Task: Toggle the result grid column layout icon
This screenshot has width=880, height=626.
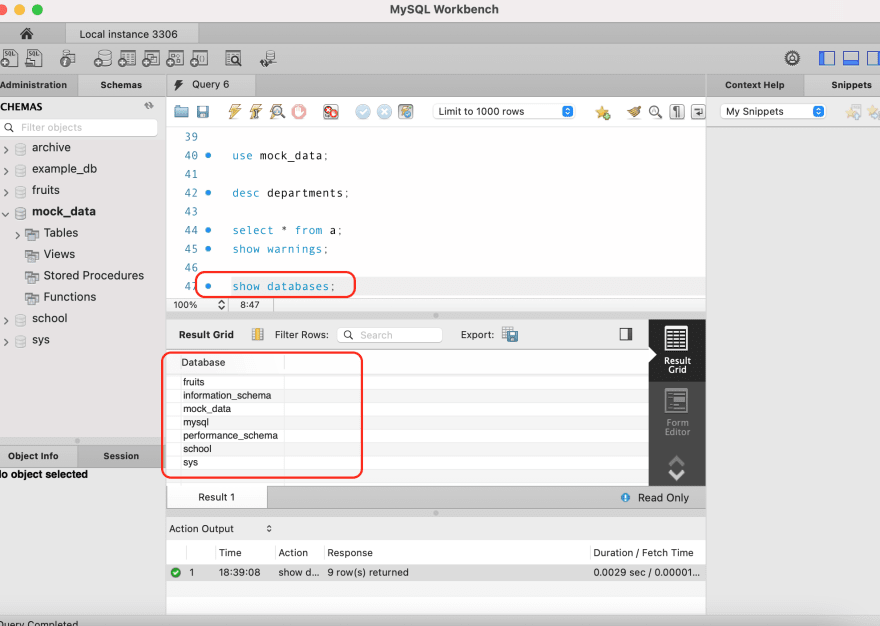Action: (x=258, y=335)
